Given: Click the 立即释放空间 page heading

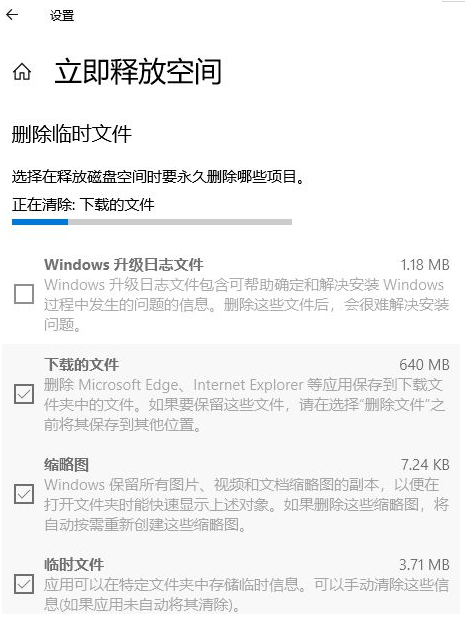Looking at the screenshot, I should 138,72.
